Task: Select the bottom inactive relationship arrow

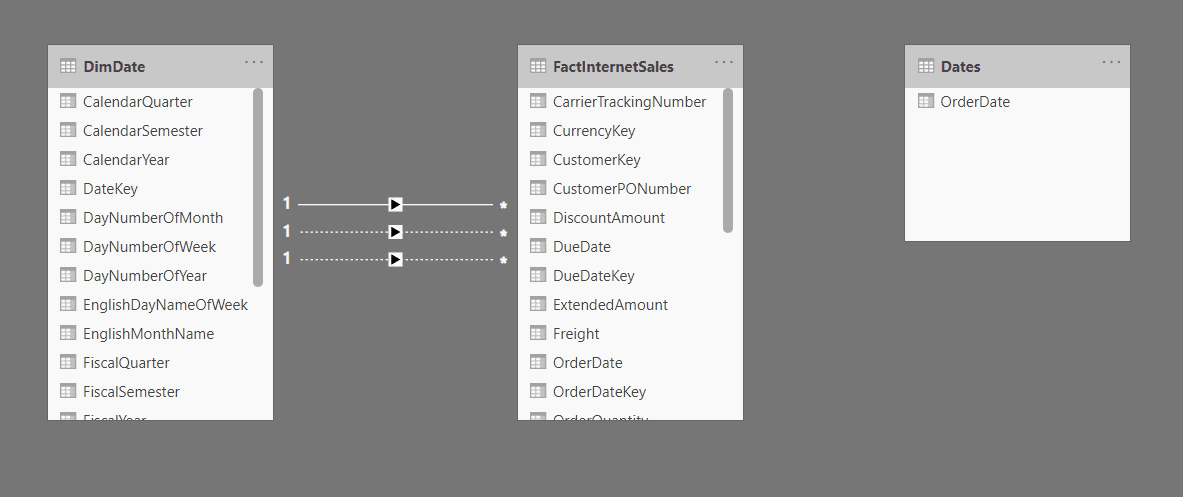Action: [x=396, y=260]
